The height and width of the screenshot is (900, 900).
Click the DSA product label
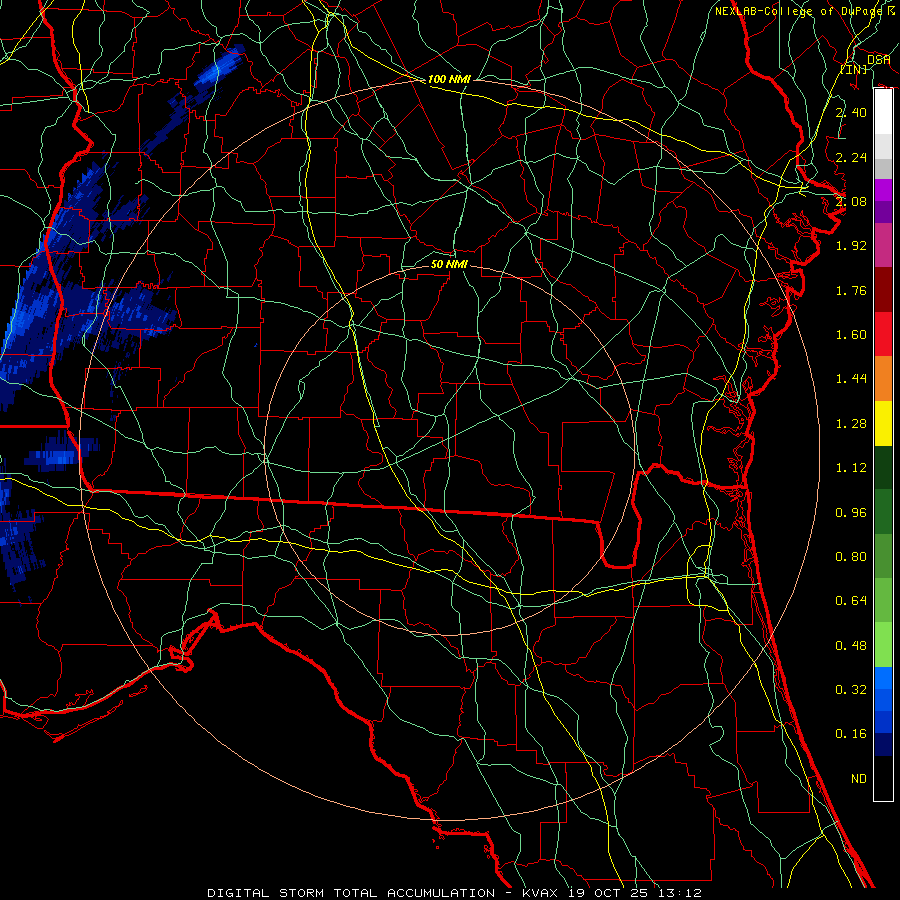[x=878, y=59]
